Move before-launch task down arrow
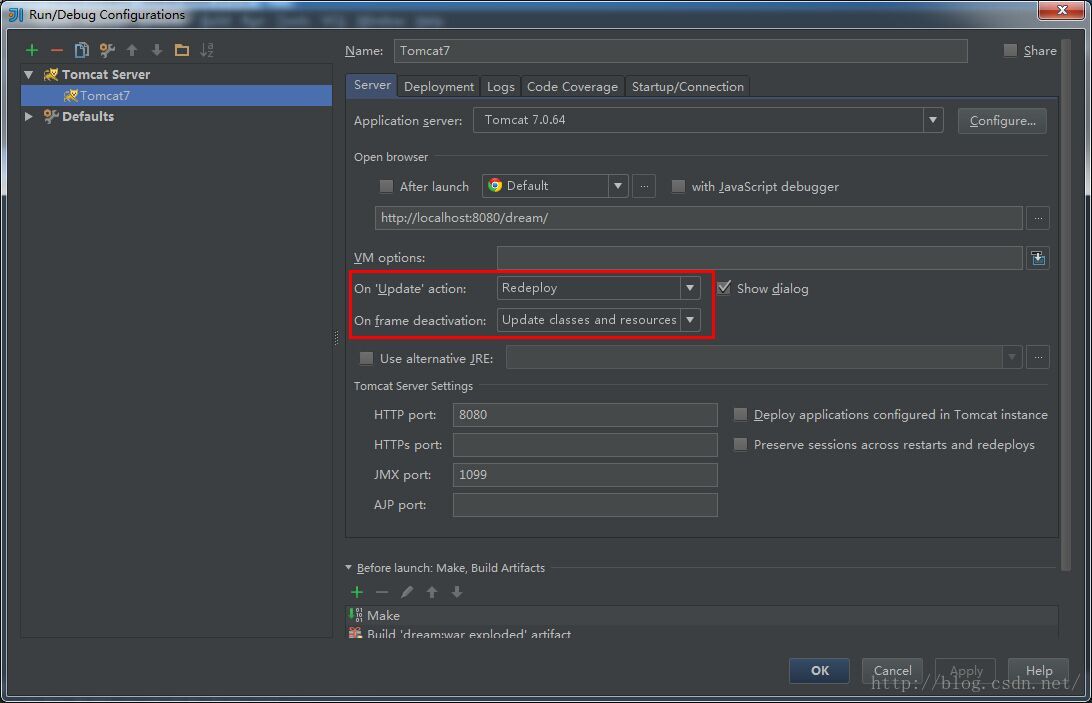This screenshot has width=1092, height=703. pos(457,592)
